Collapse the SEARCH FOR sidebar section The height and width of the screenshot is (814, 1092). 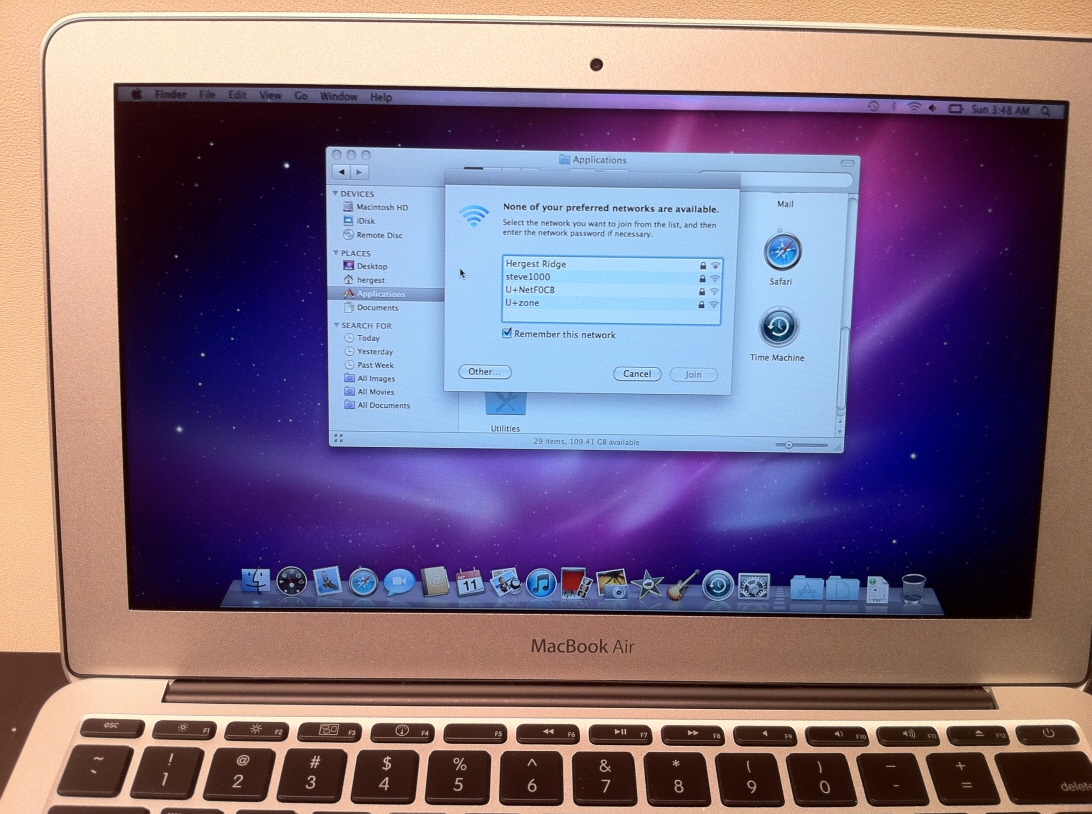[x=336, y=326]
